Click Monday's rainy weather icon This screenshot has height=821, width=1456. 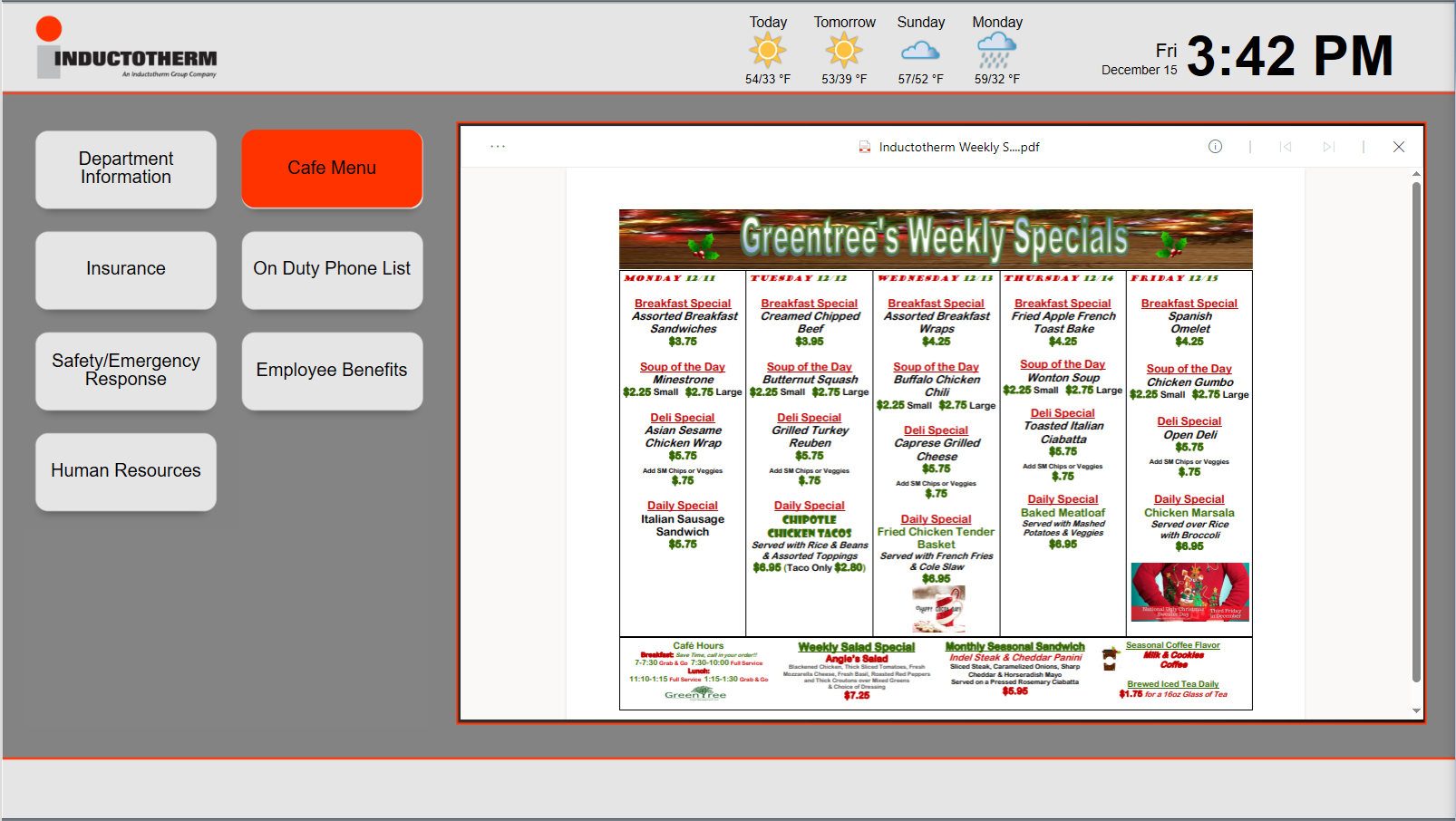coord(996,51)
